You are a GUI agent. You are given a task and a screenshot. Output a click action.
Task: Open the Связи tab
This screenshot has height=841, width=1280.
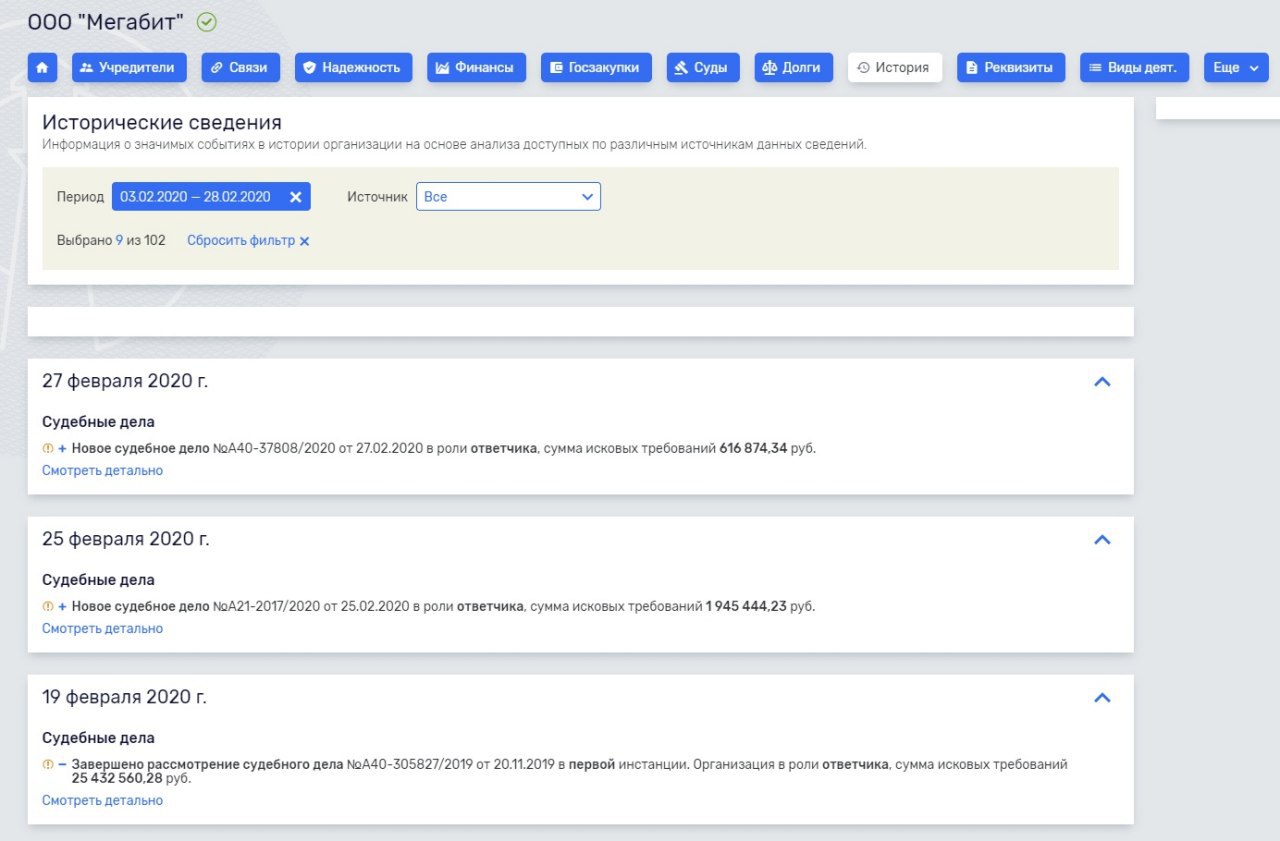tap(240, 67)
